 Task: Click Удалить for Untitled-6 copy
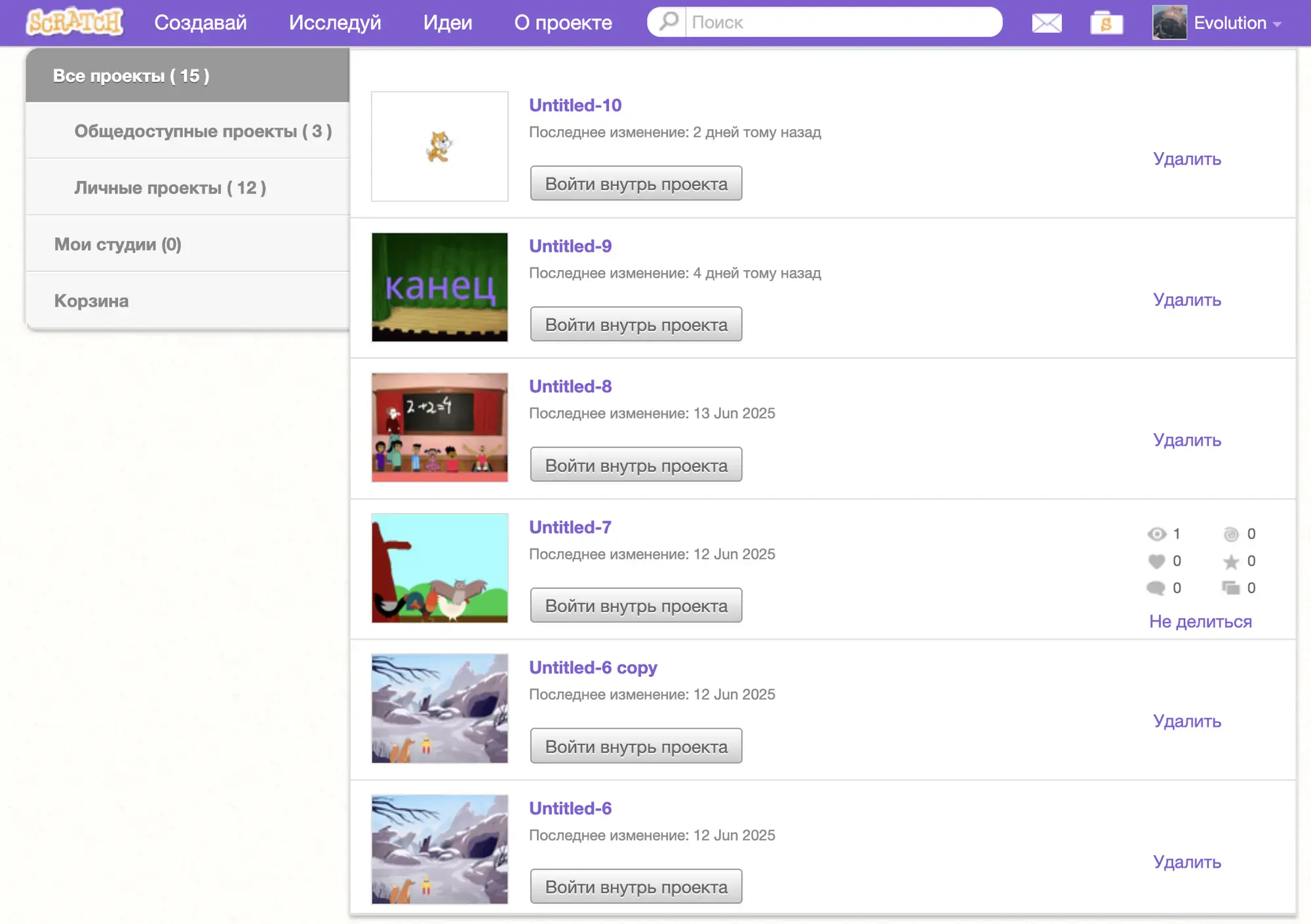click(x=1187, y=722)
